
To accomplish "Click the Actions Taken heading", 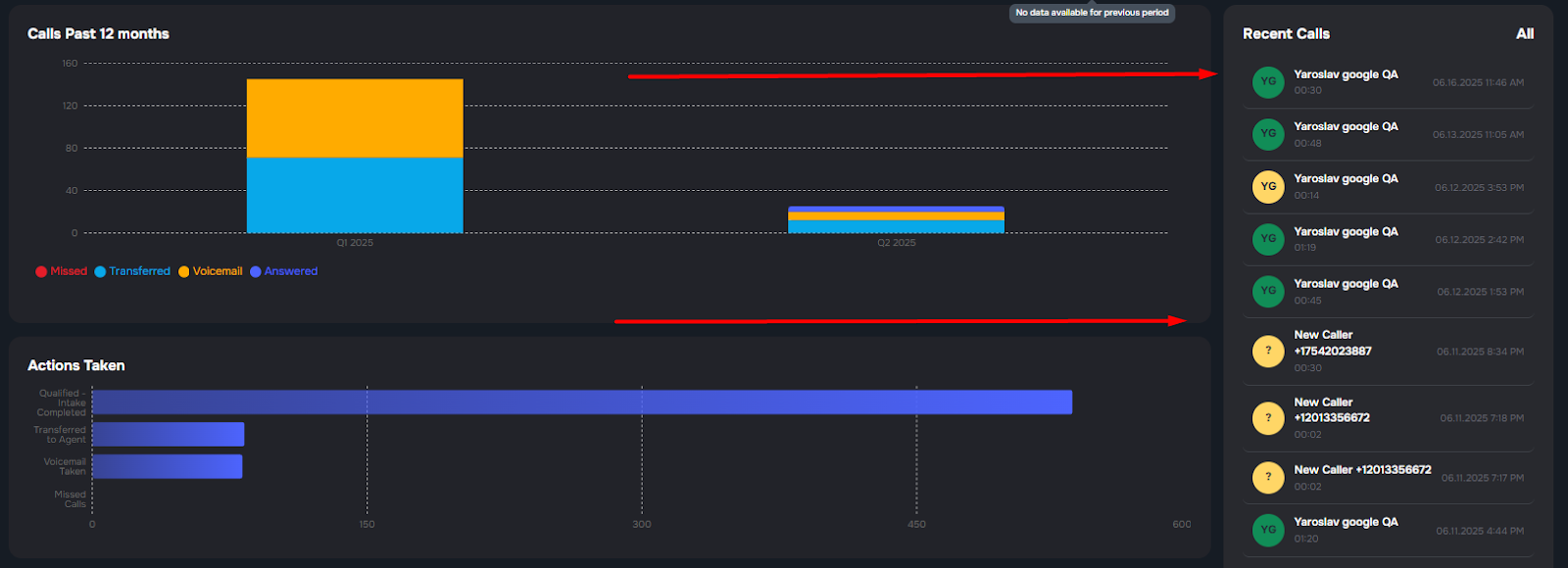I will point(76,365).
